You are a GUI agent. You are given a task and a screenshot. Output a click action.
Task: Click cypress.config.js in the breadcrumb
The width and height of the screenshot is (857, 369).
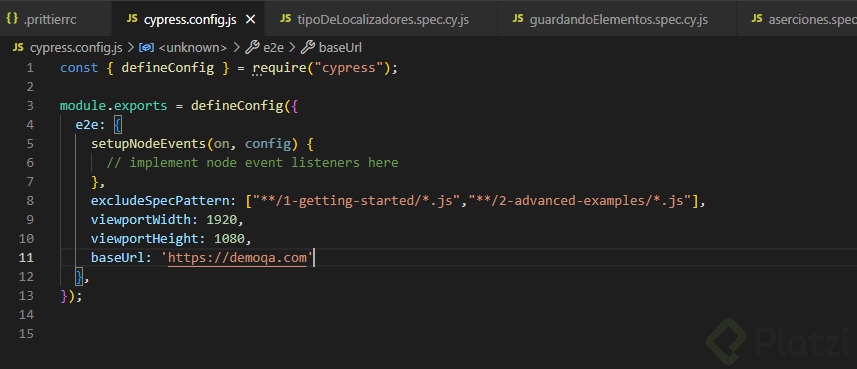76,48
